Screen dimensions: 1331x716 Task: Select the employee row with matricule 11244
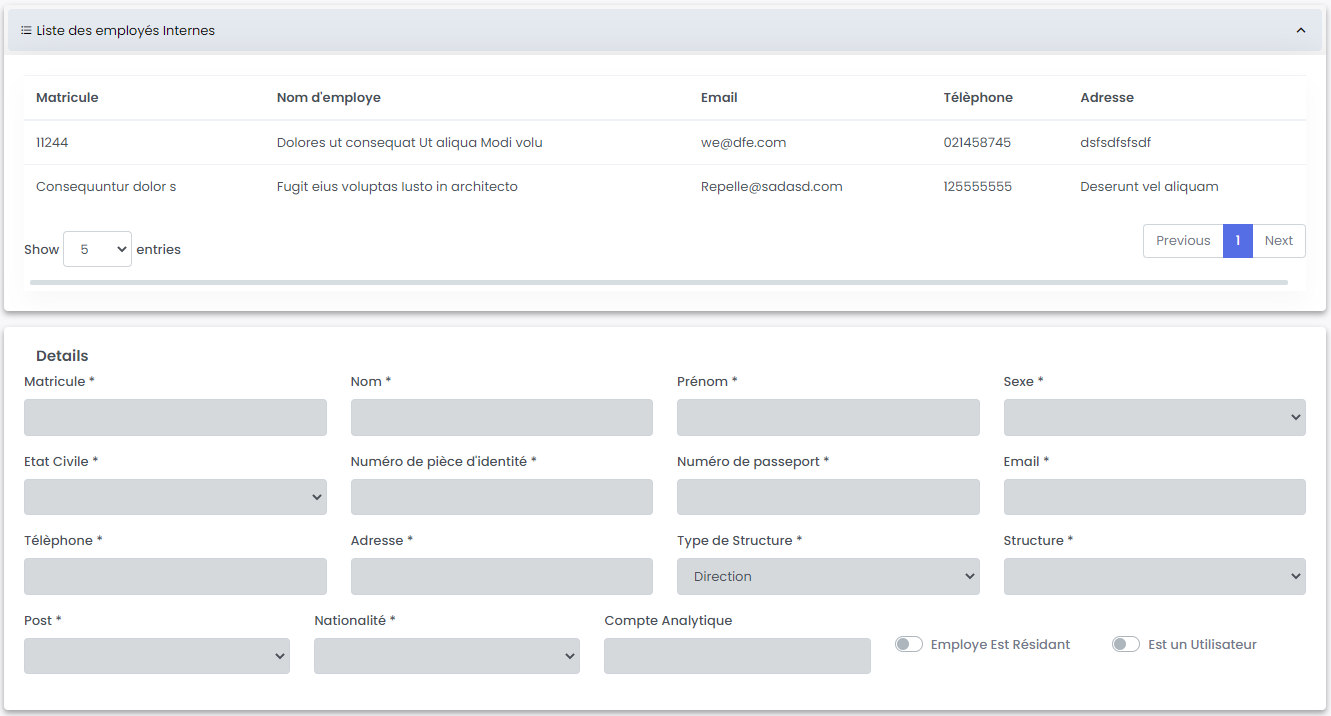click(x=52, y=143)
